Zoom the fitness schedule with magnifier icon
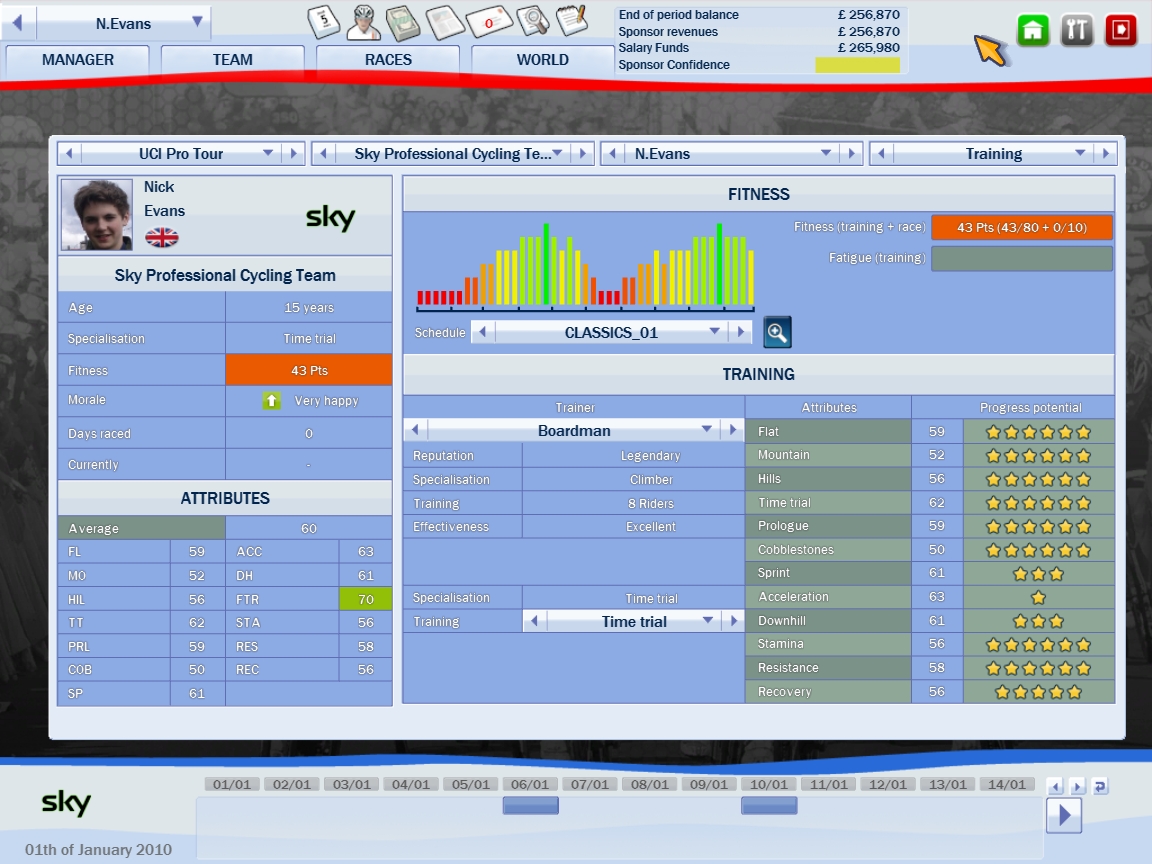 tap(777, 333)
